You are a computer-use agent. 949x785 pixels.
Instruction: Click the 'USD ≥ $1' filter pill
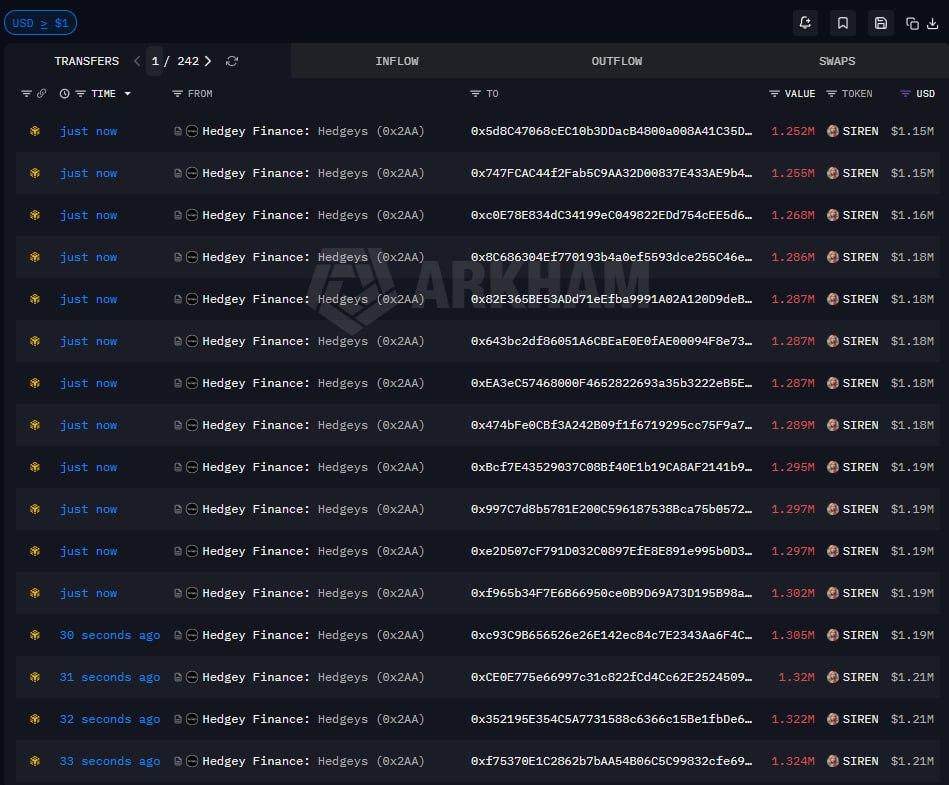tap(40, 22)
